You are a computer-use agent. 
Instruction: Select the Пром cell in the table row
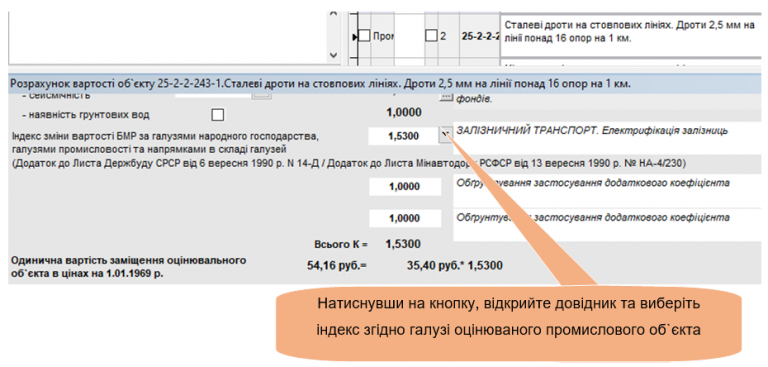click(x=383, y=36)
